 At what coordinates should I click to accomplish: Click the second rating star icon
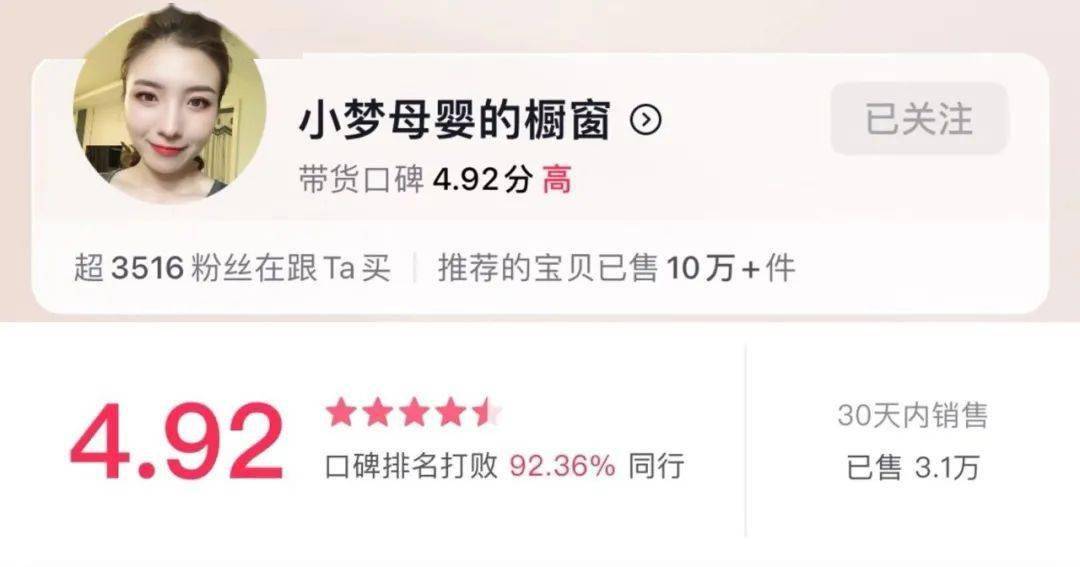point(377,413)
